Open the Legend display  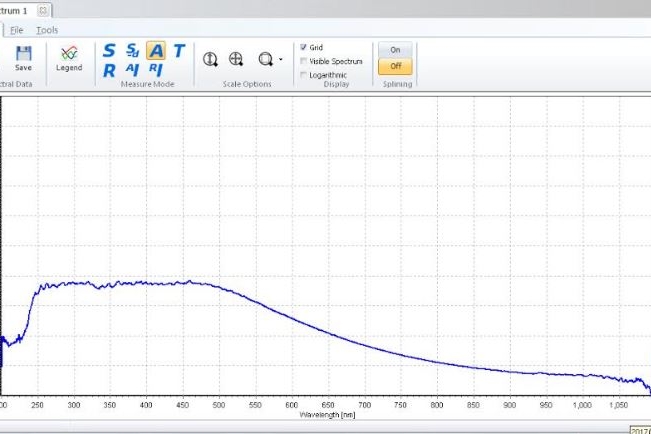[x=69, y=57]
